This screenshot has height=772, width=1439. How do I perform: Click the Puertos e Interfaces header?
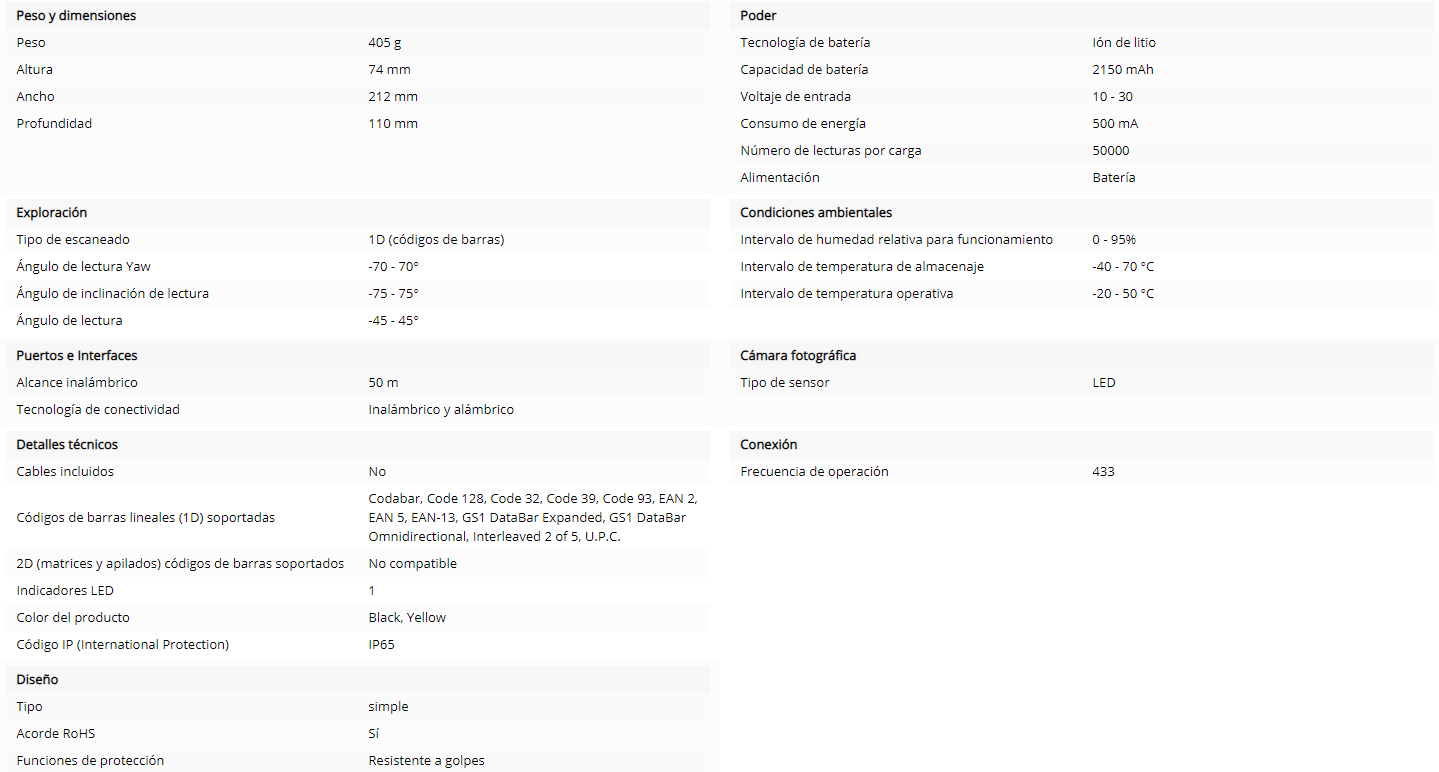pyautogui.click(x=77, y=356)
